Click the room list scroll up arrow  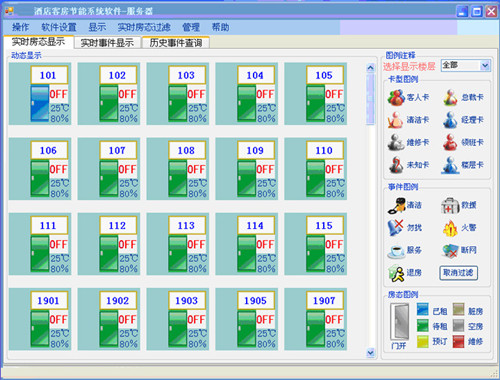[x=370, y=68]
